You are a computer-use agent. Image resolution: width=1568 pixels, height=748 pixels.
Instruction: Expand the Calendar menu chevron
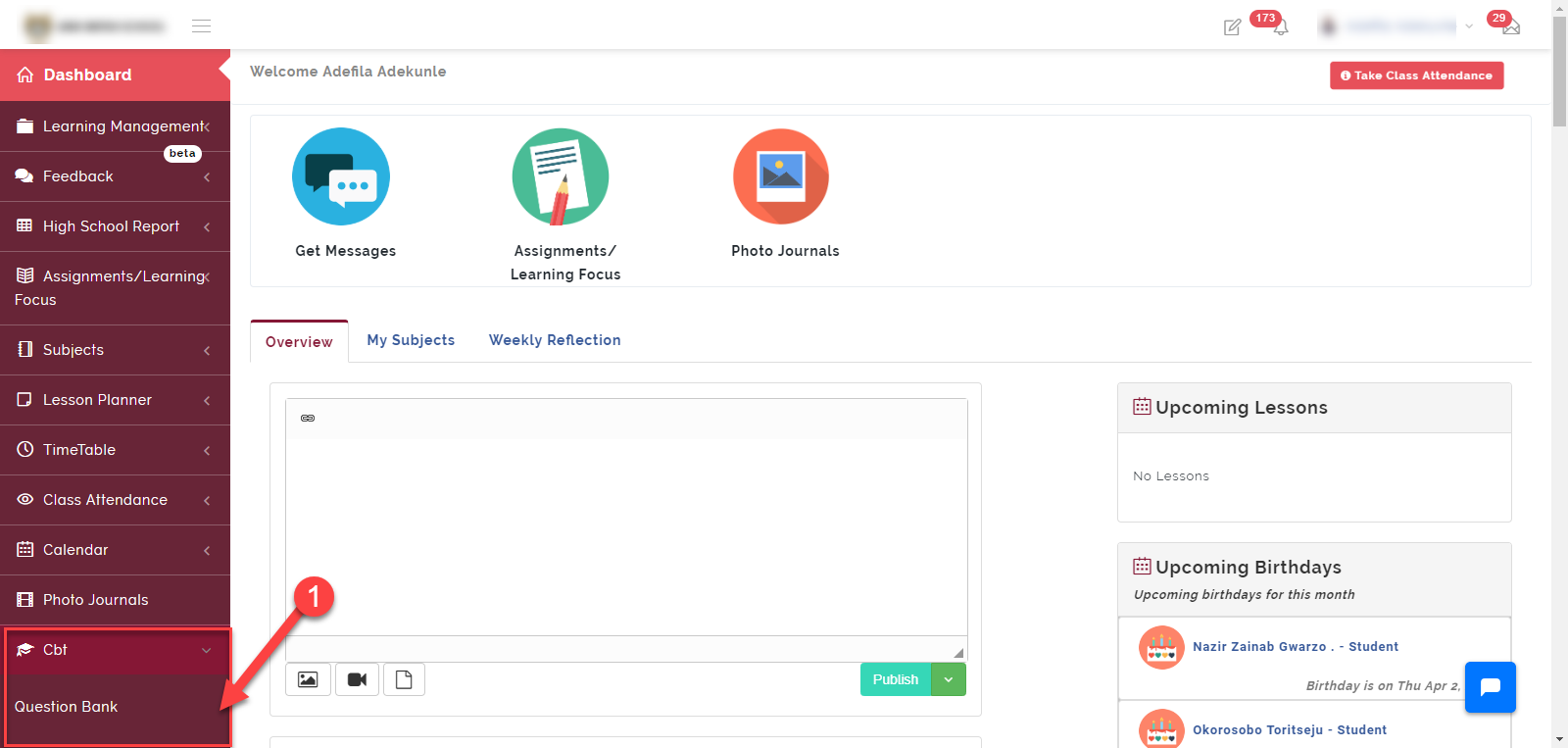(207, 550)
